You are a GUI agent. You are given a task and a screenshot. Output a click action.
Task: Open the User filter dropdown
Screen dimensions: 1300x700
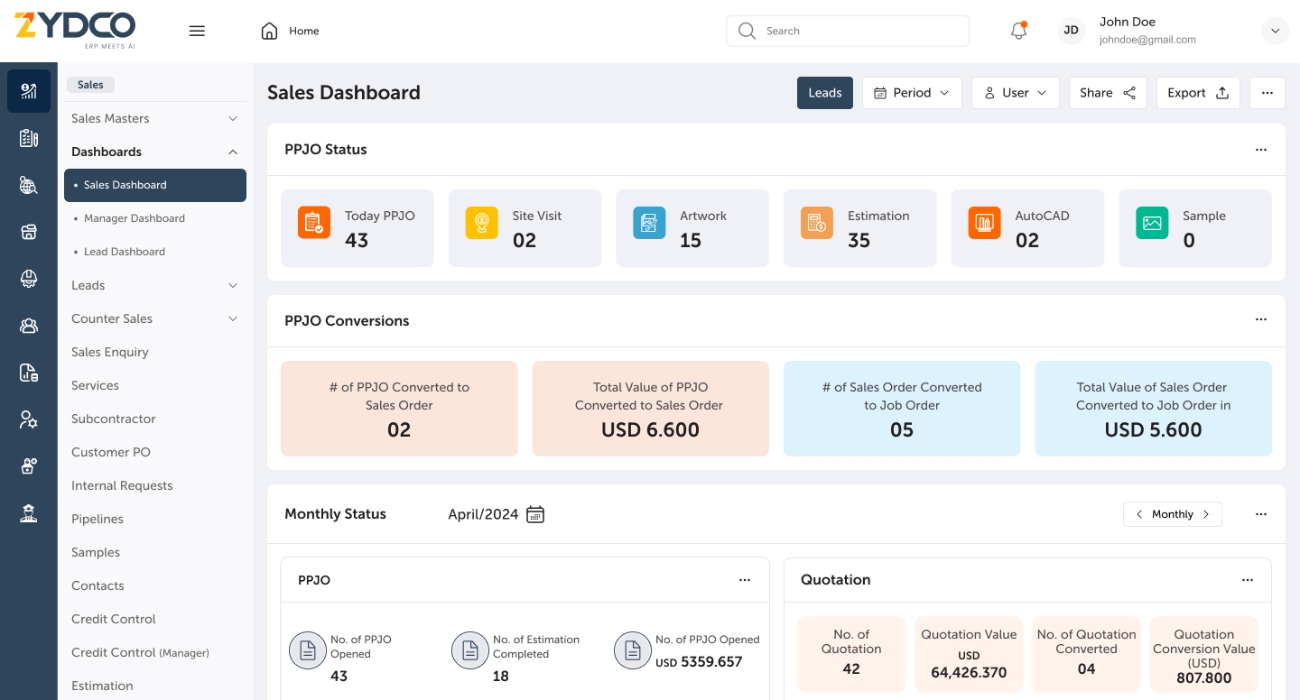click(x=1015, y=93)
